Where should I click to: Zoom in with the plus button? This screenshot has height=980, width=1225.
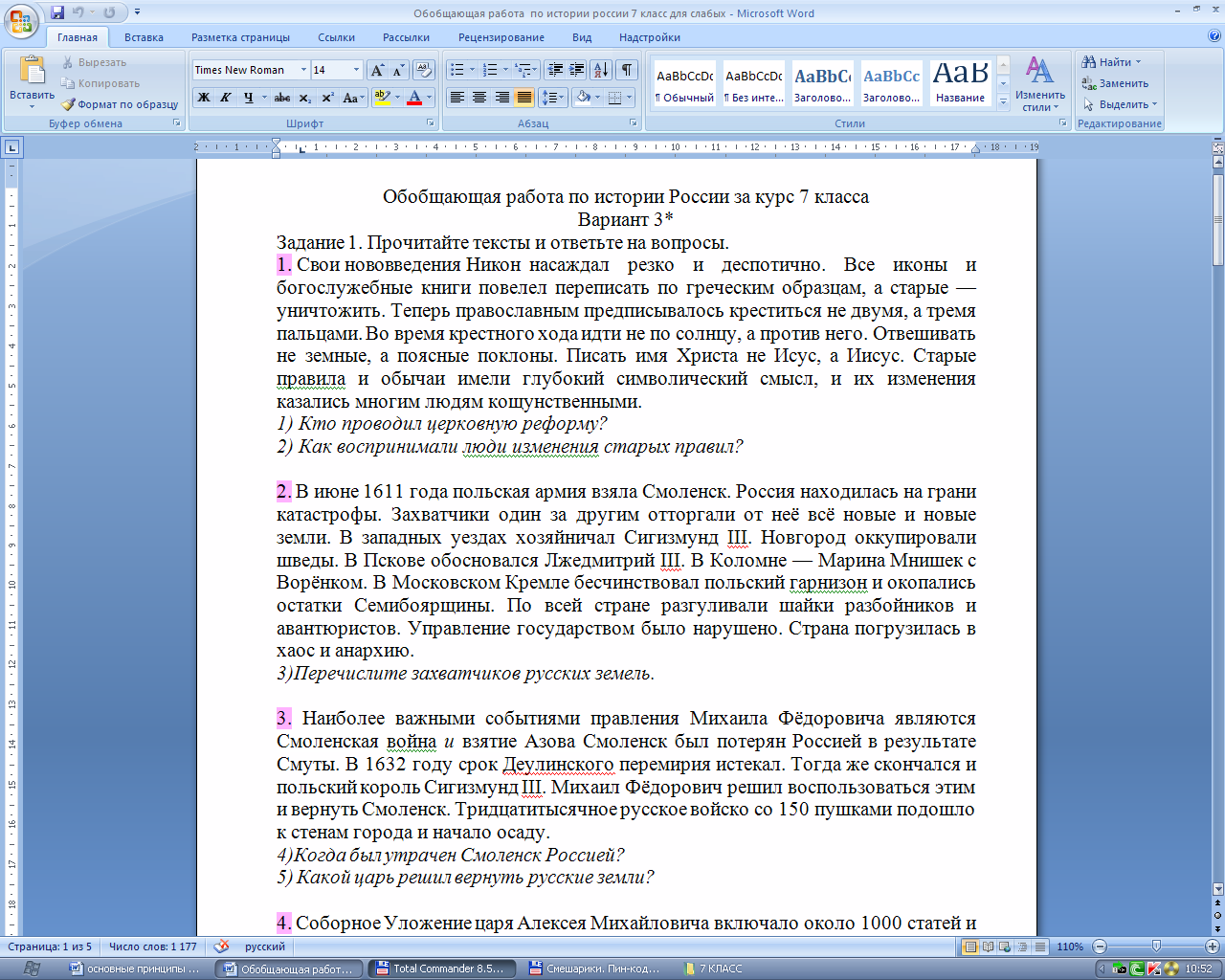(x=1214, y=947)
